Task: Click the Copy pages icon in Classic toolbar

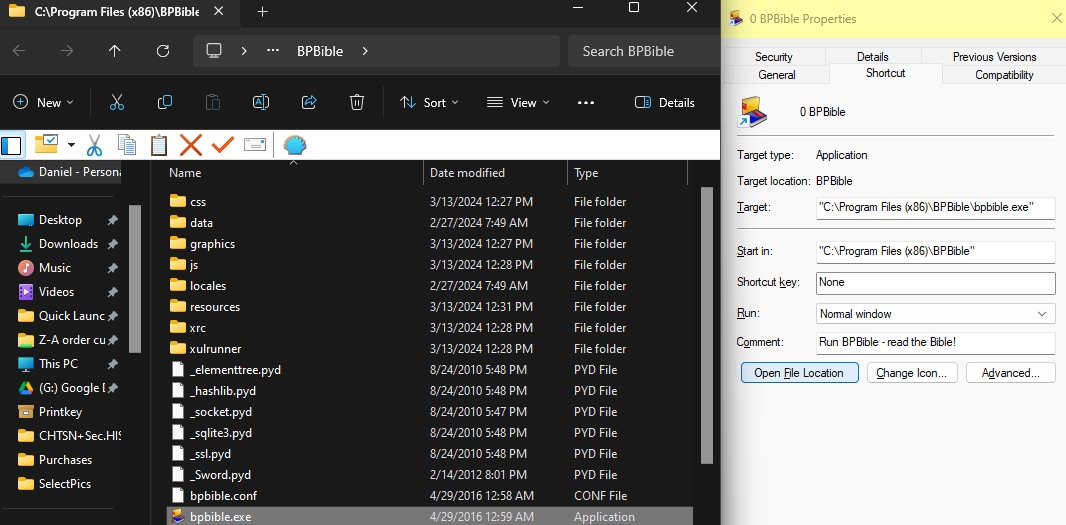Action: pyautogui.click(x=126, y=145)
